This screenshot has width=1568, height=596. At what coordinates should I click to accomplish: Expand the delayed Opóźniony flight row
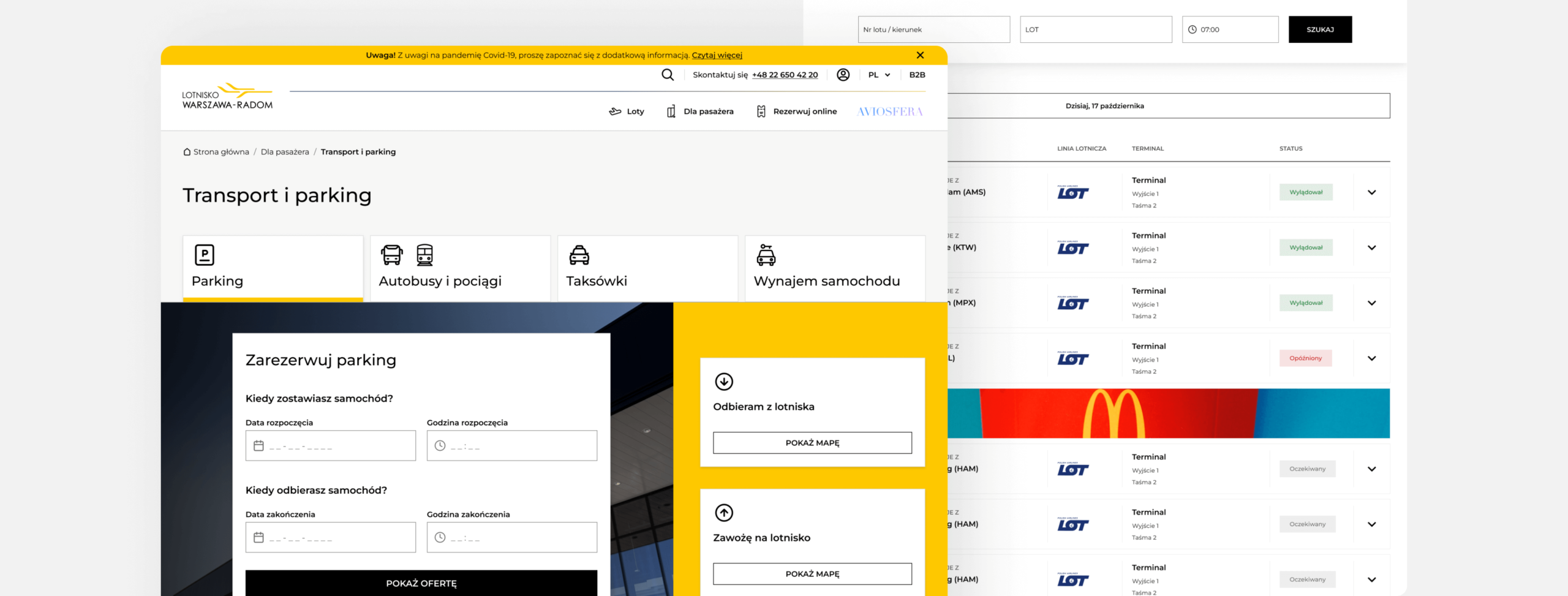tap(1371, 358)
